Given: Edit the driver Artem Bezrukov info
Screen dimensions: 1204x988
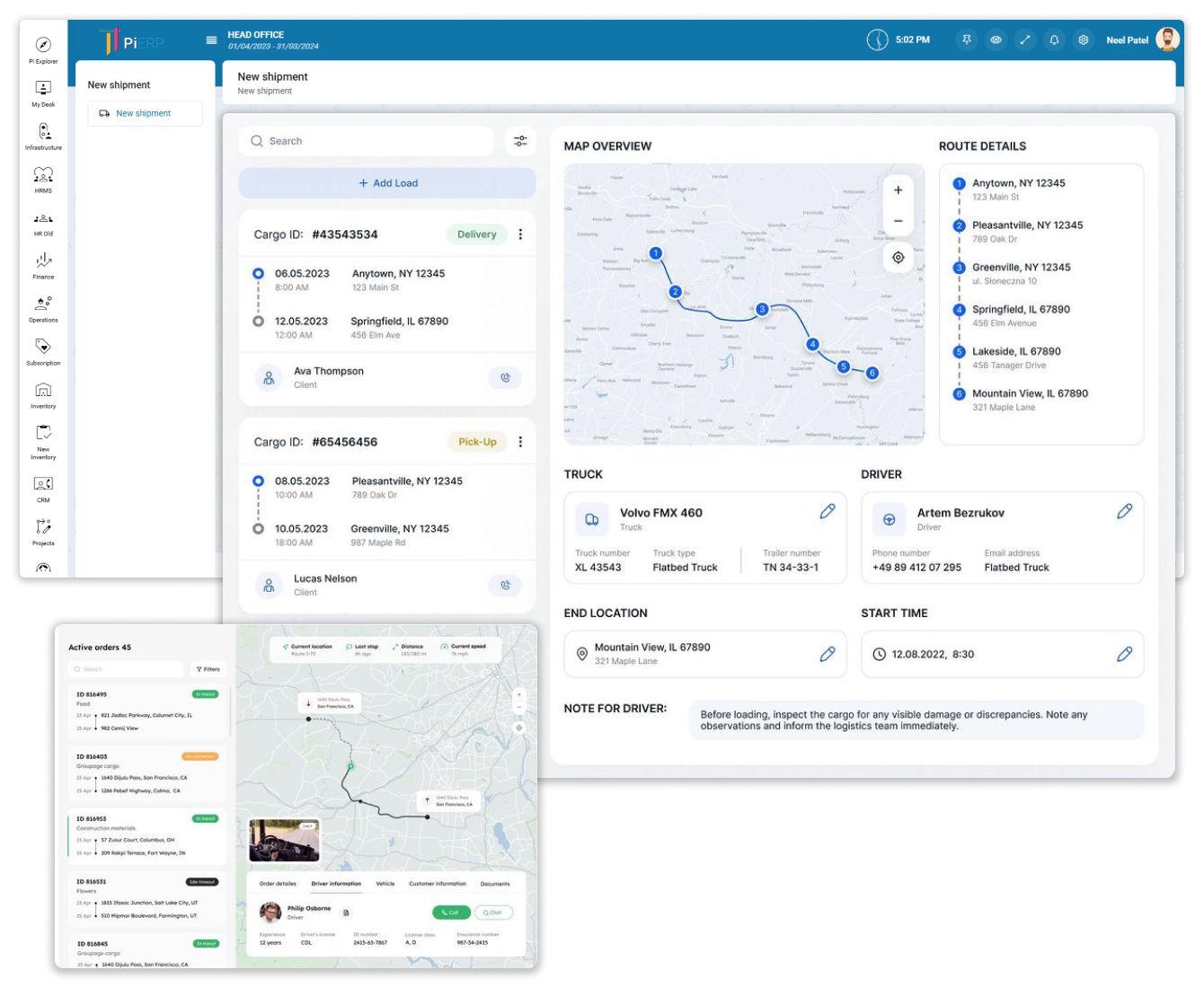Looking at the screenshot, I should click(x=1124, y=511).
